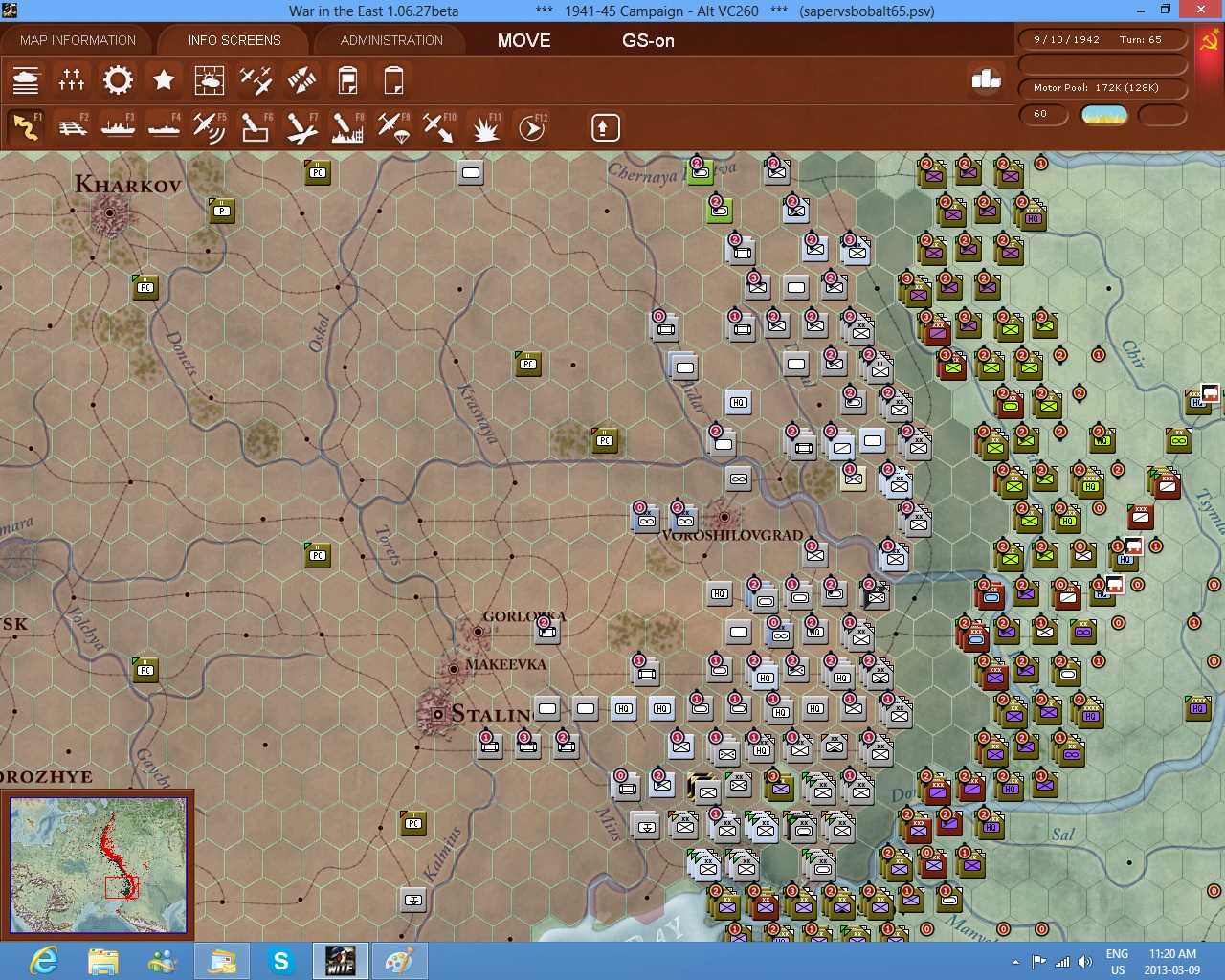Click the MOVE mode label
1225x980 pixels.
click(523, 41)
